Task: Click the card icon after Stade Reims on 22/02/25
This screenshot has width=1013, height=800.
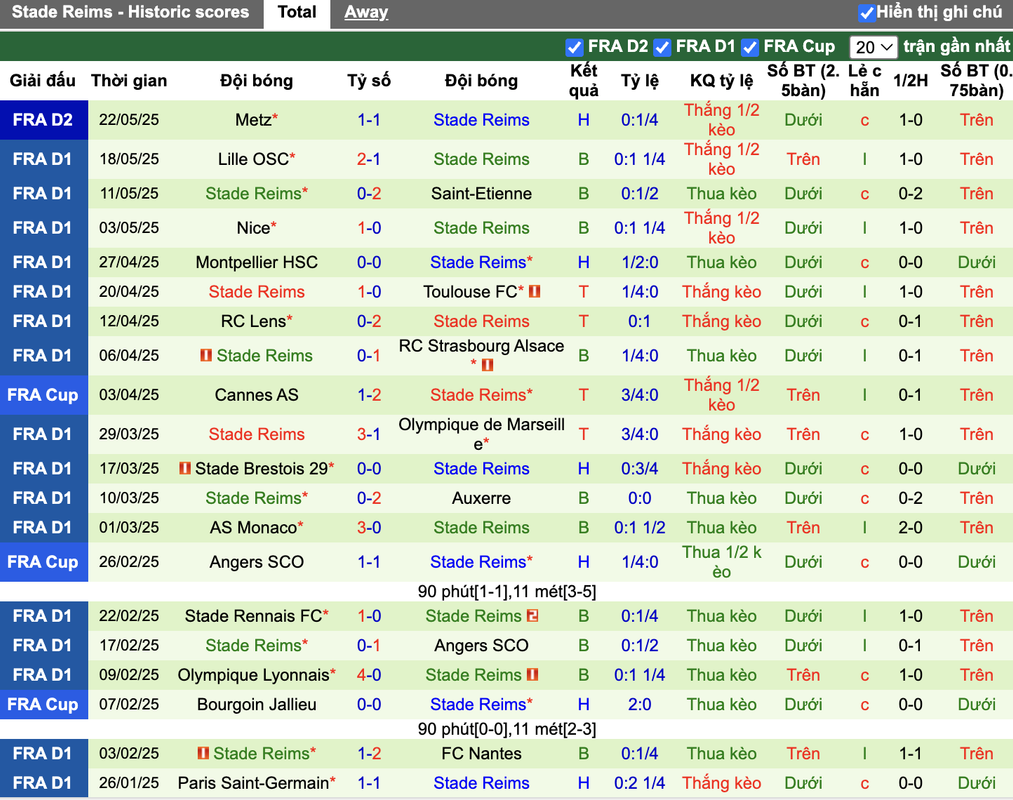Action: click(x=532, y=616)
